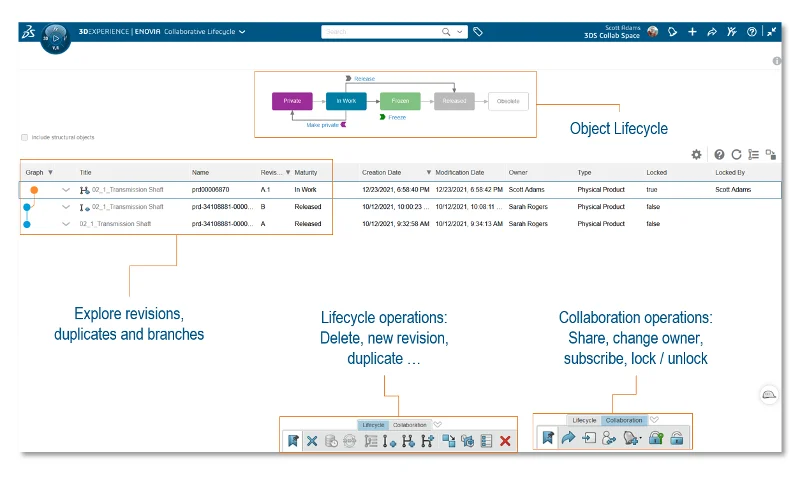The height and width of the screenshot is (484, 800).
Task: Select the Lifecycle tab in the Lifecycle toolbar
Action: click(373, 425)
